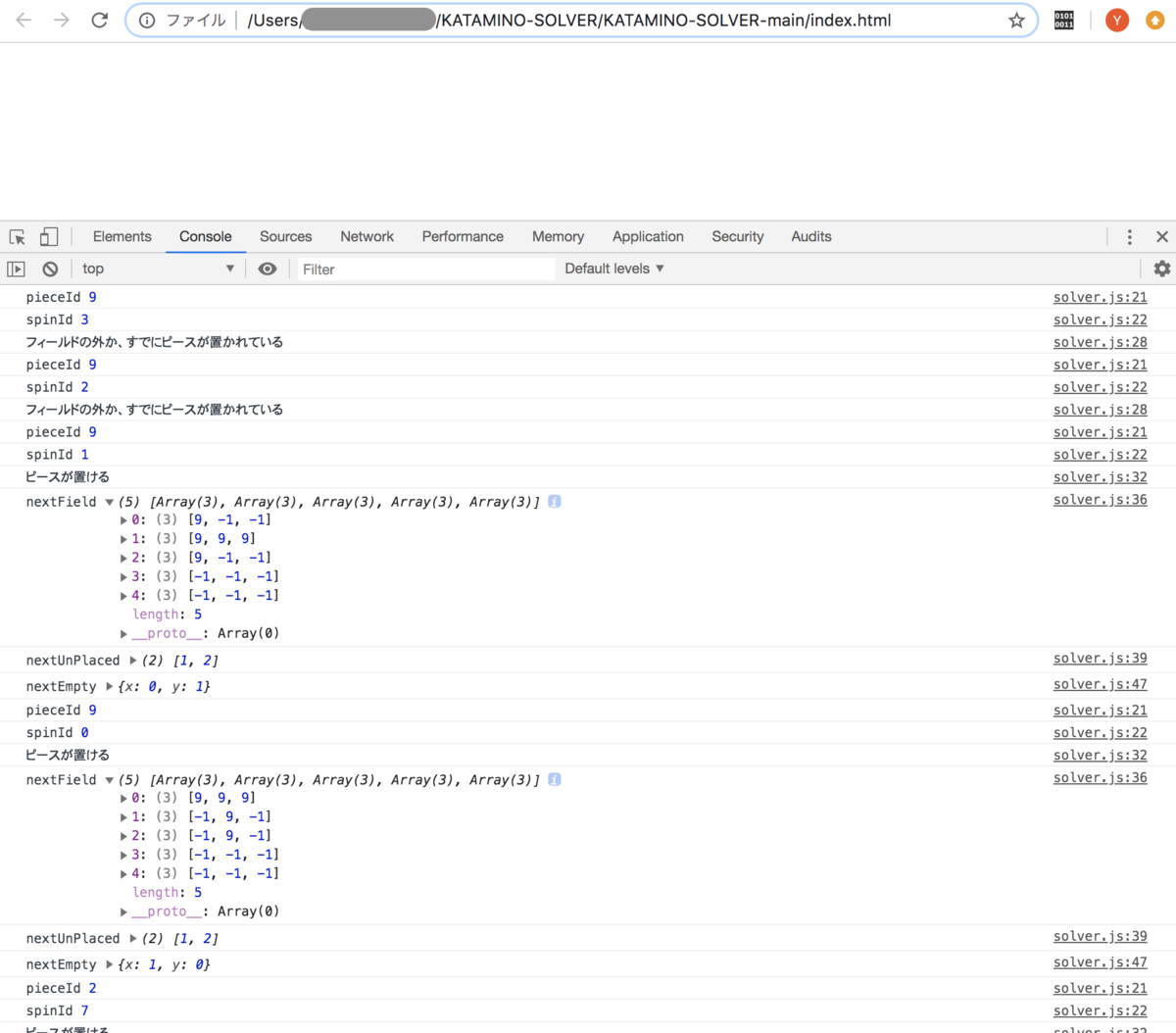The height and width of the screenshot is (1033, 1176).
Task: Open DevTools three-dot customize menu
Action: [1129, 237]
